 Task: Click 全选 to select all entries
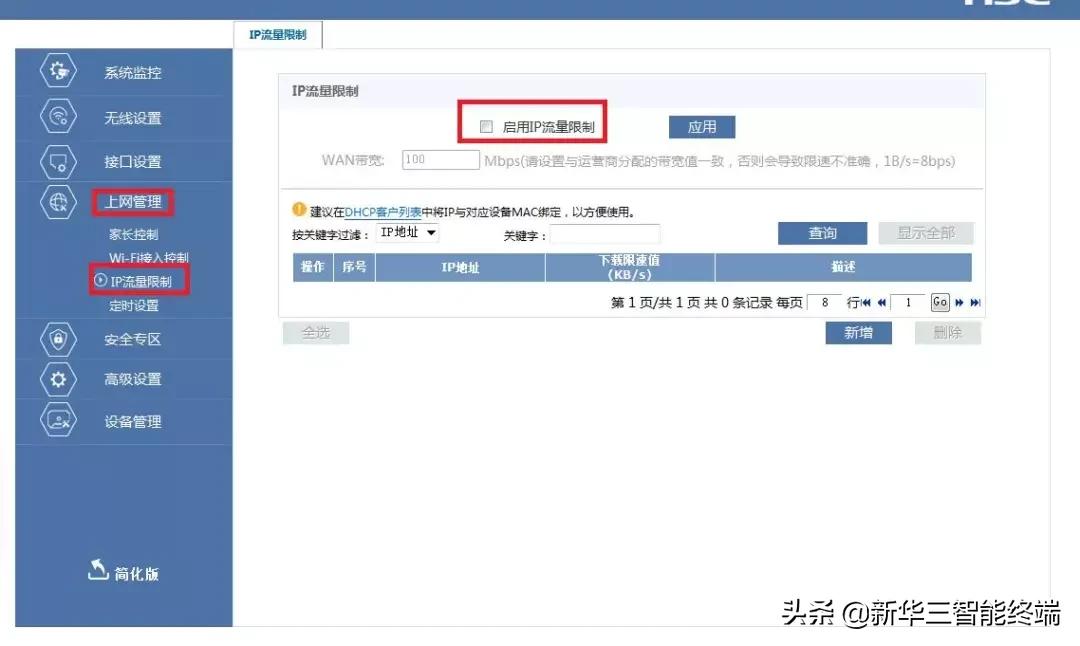click(316, 332)
